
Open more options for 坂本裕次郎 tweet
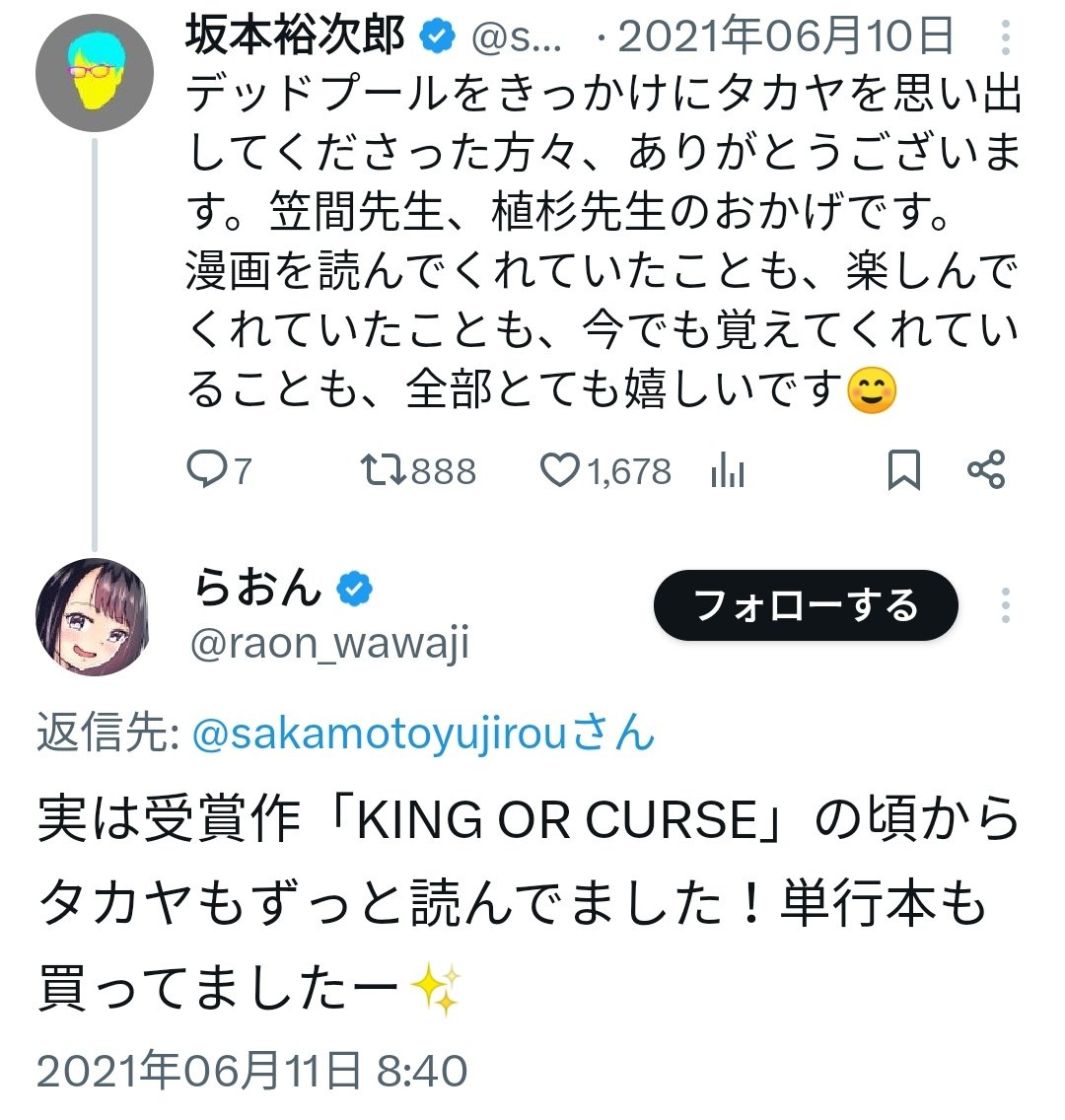pyautogui.click(x=1005, y=37)
